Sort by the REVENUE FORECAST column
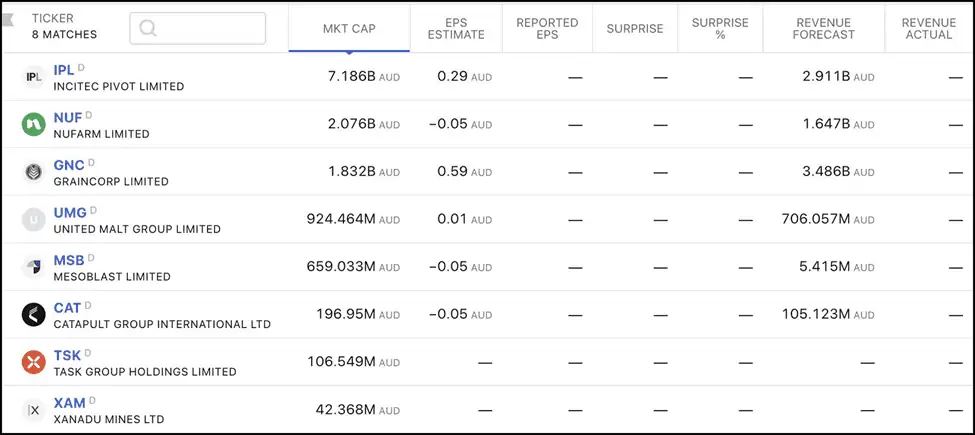Image resolution: width=975 pixels, height=435 pixels. pos(824,29)
